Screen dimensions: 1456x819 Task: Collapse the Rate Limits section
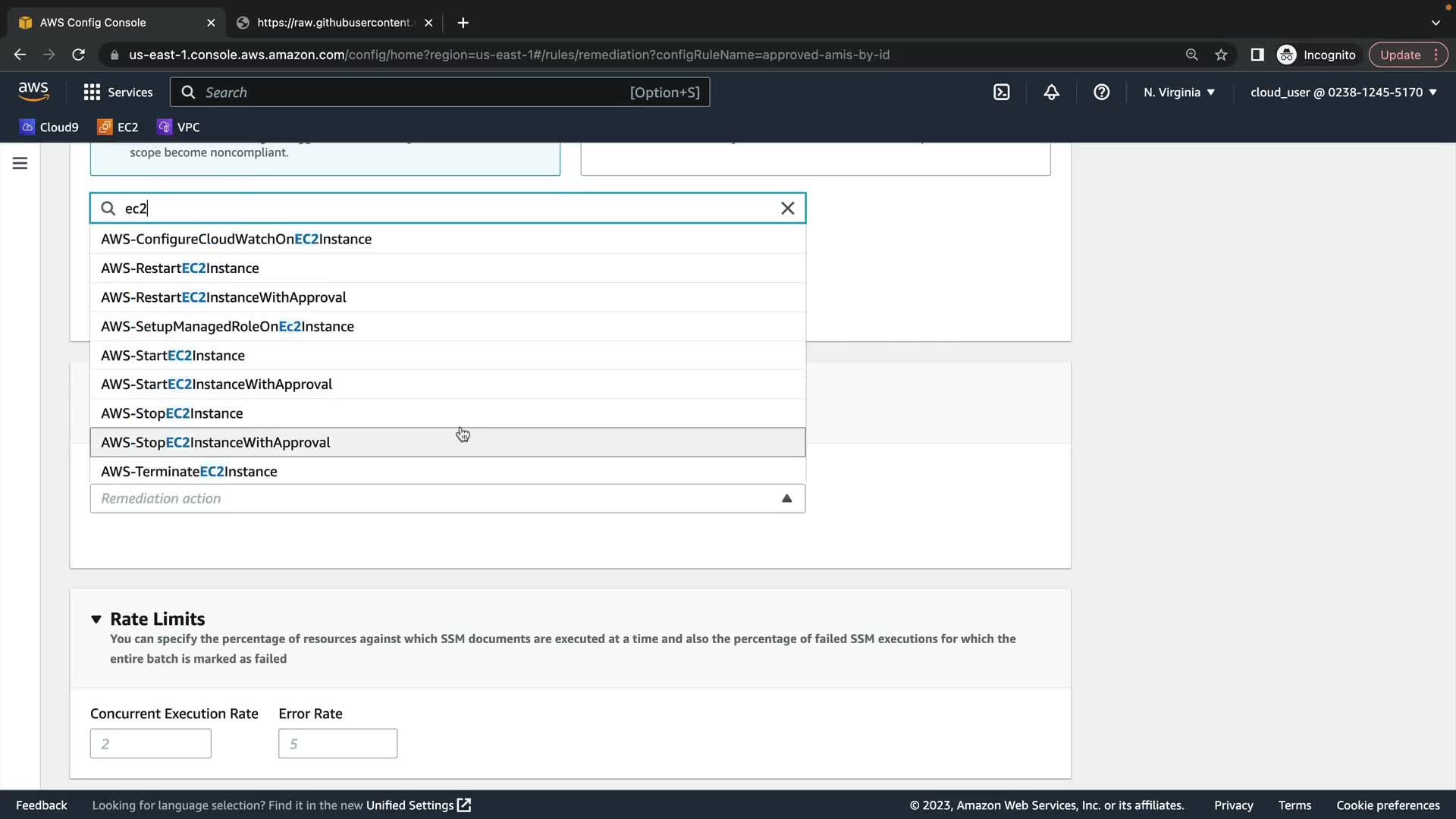point(96,620)
